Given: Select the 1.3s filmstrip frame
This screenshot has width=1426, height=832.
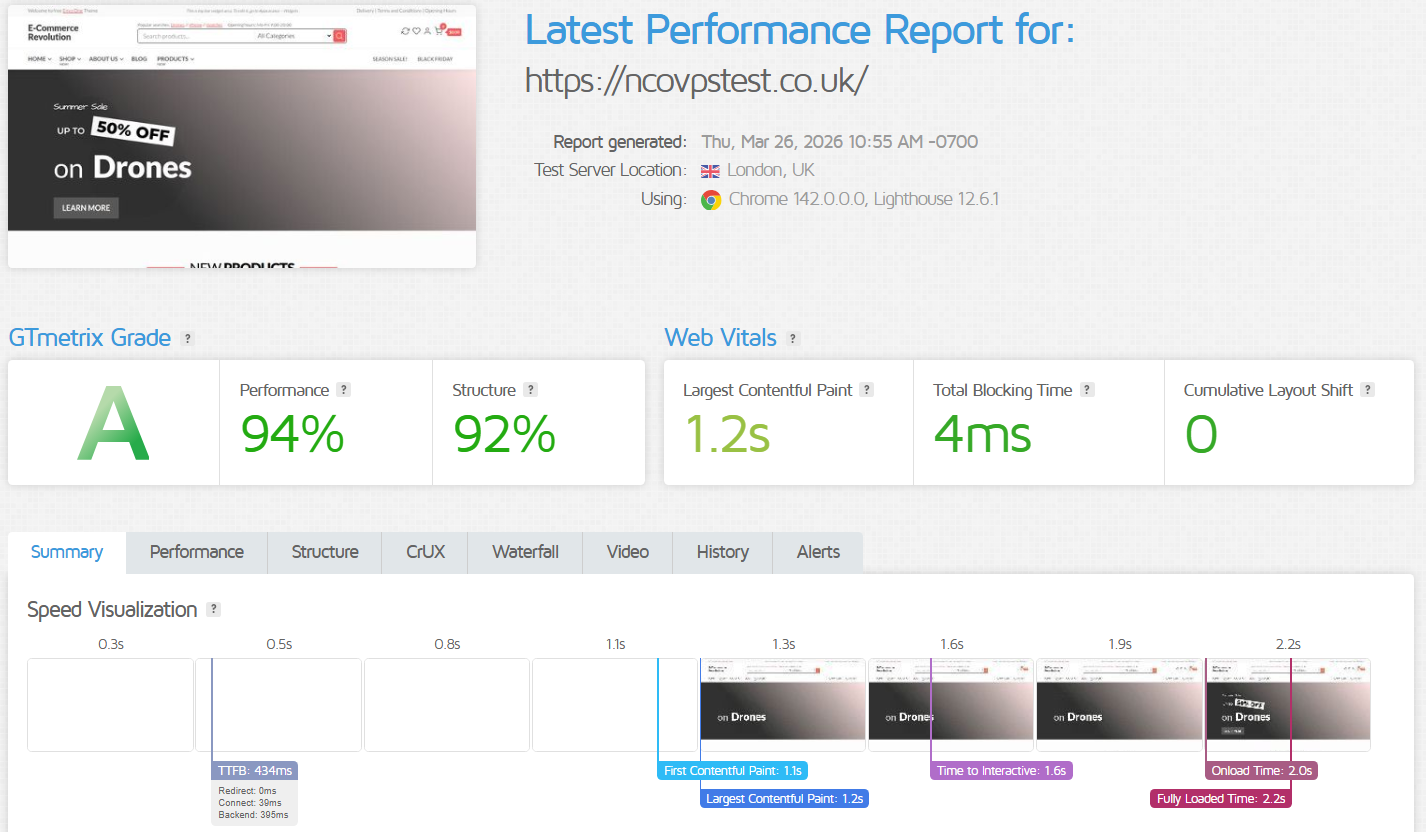Looking at the screenshot, I should click(783, 704).
